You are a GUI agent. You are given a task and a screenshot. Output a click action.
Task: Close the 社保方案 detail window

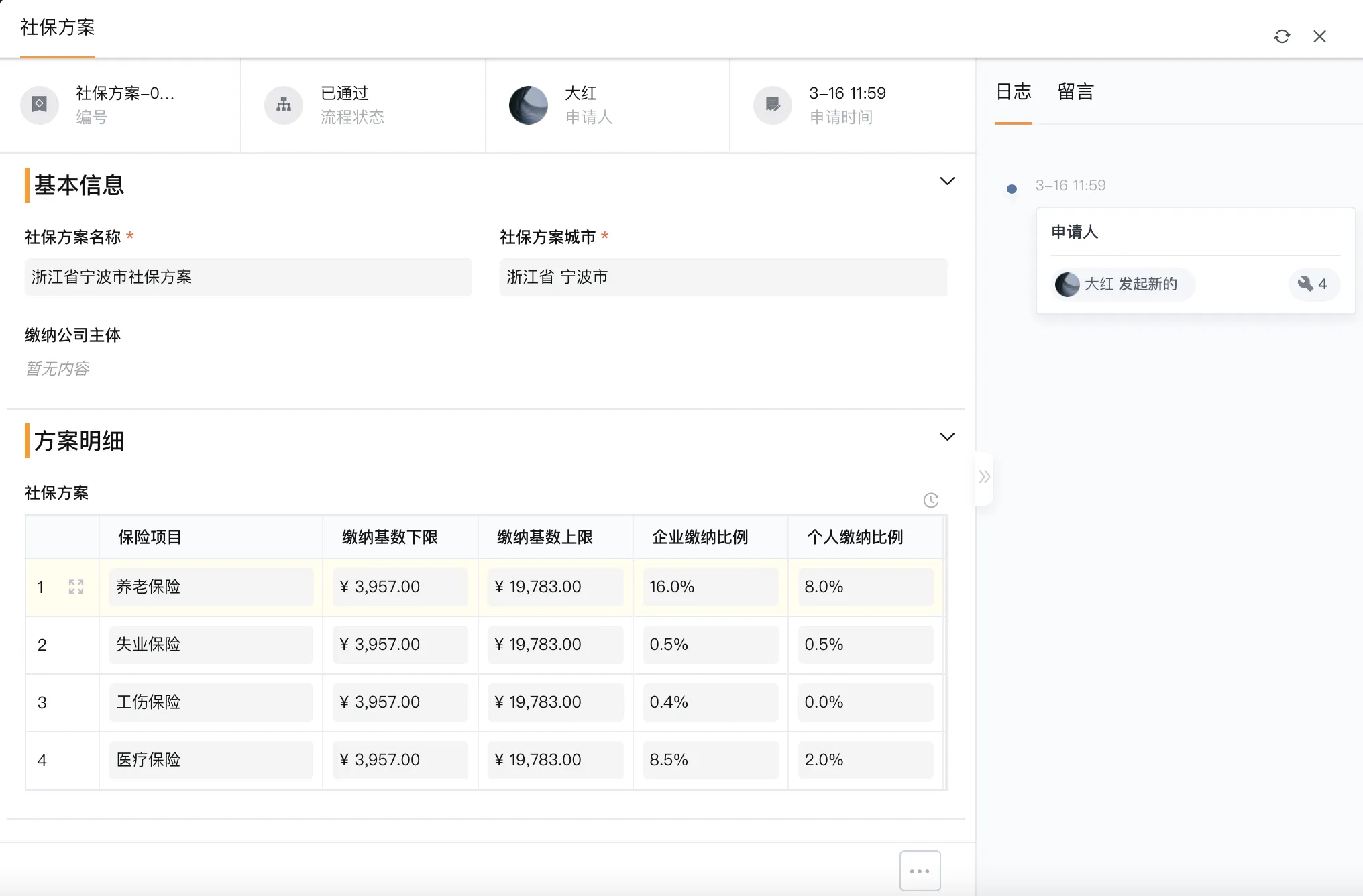[x=1319, y=36]
